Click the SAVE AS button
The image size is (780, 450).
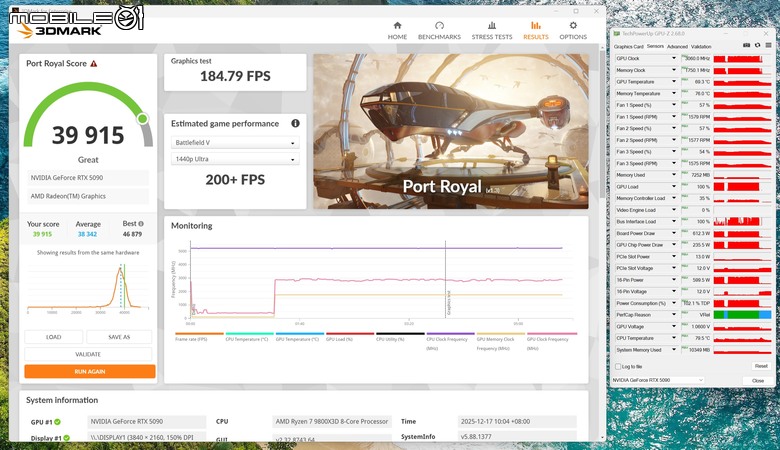(x=119, y=337)
